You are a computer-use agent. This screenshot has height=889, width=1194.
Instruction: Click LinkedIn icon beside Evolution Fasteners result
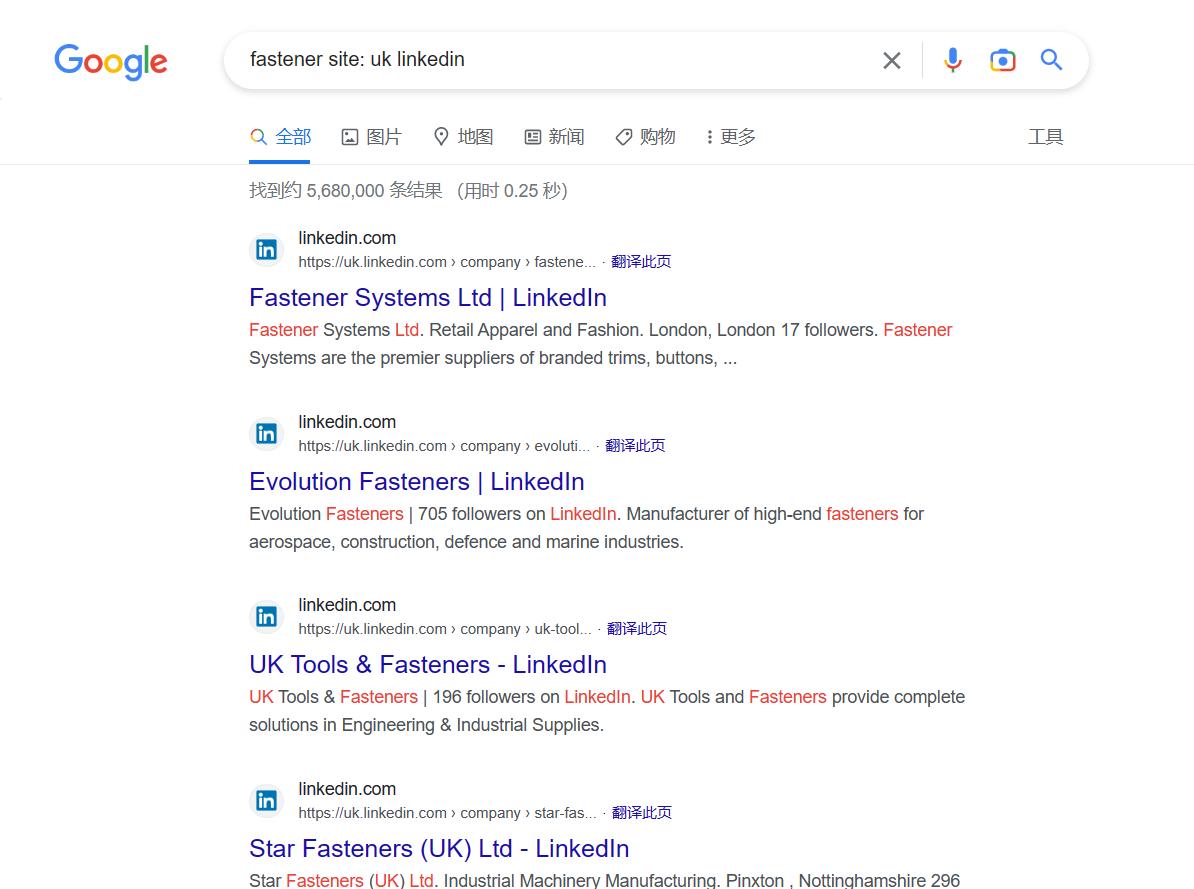coord(267,433)
